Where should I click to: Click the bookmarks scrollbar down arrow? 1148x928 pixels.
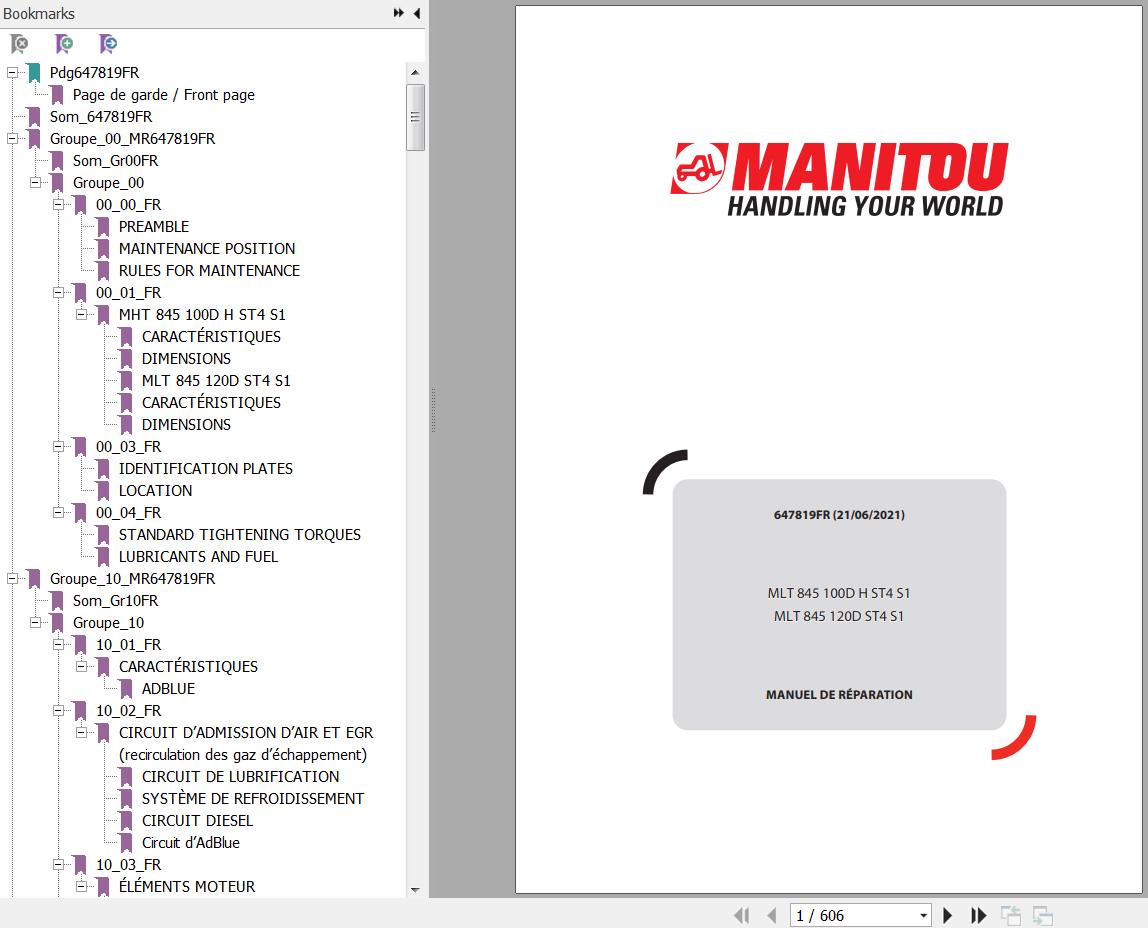[x=415, y=890]
